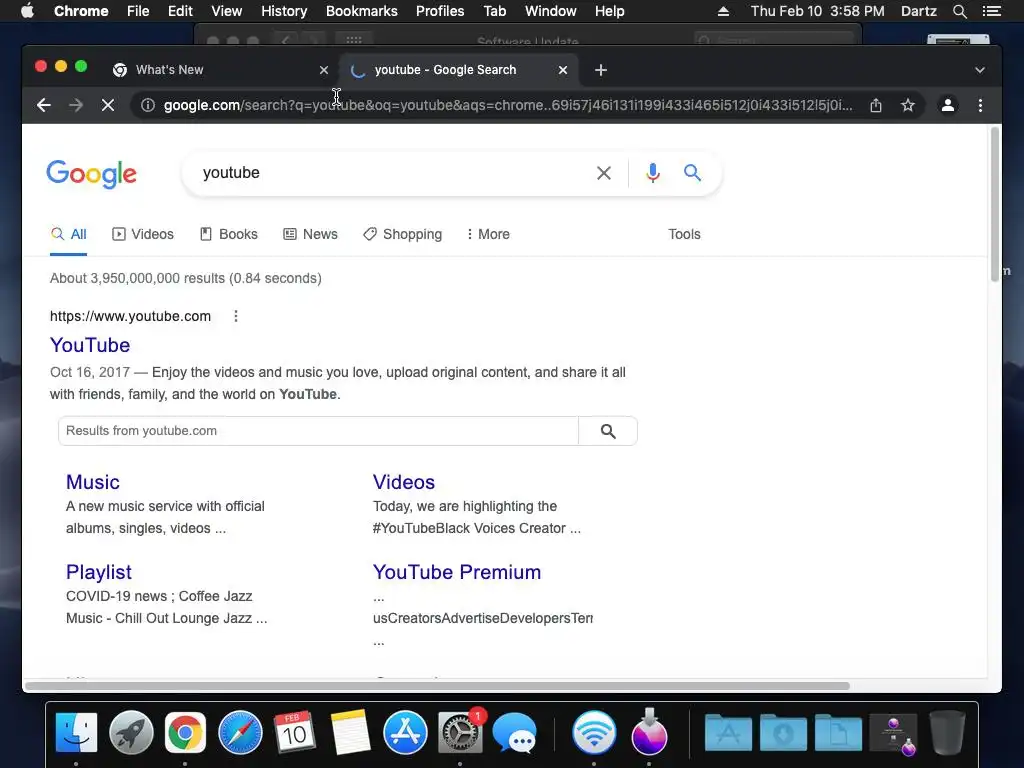Open the Chrome application menu
Viewport: 1024px width, 768px height.
[81, 11]
